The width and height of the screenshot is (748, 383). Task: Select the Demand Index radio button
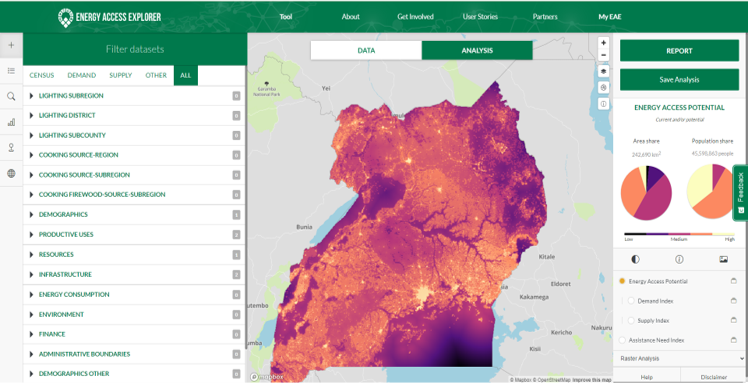[631, 301]
